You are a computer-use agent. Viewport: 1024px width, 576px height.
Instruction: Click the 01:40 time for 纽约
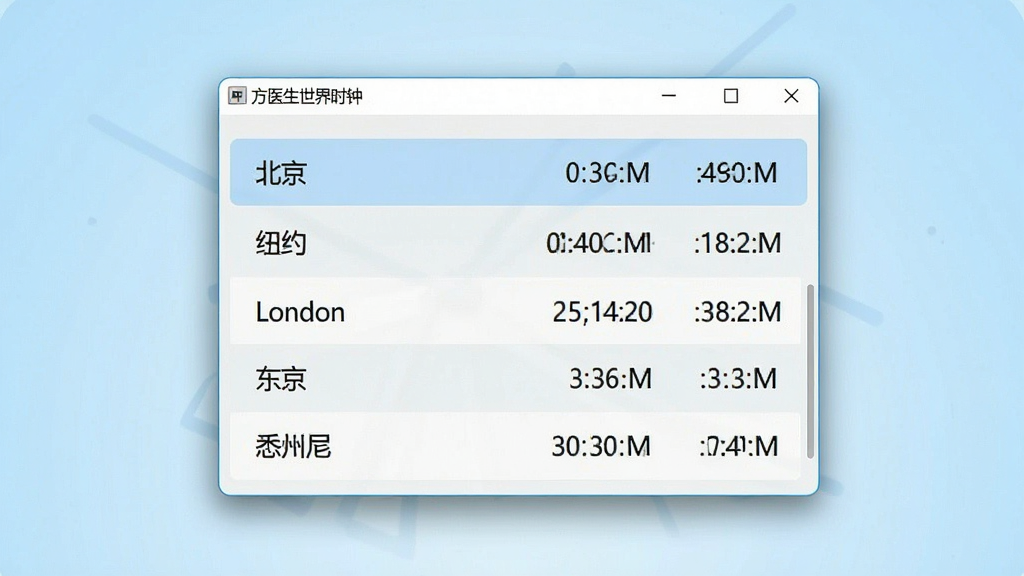point(600,244)
